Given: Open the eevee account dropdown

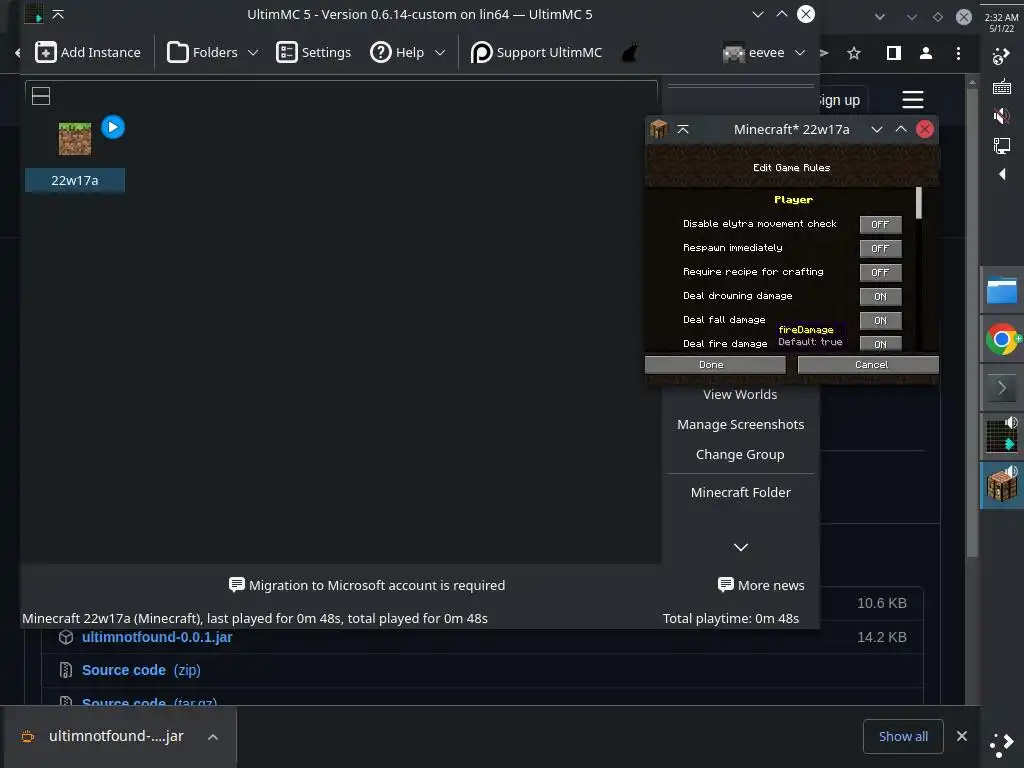Looking at the screenshot, I should [764, 52].
